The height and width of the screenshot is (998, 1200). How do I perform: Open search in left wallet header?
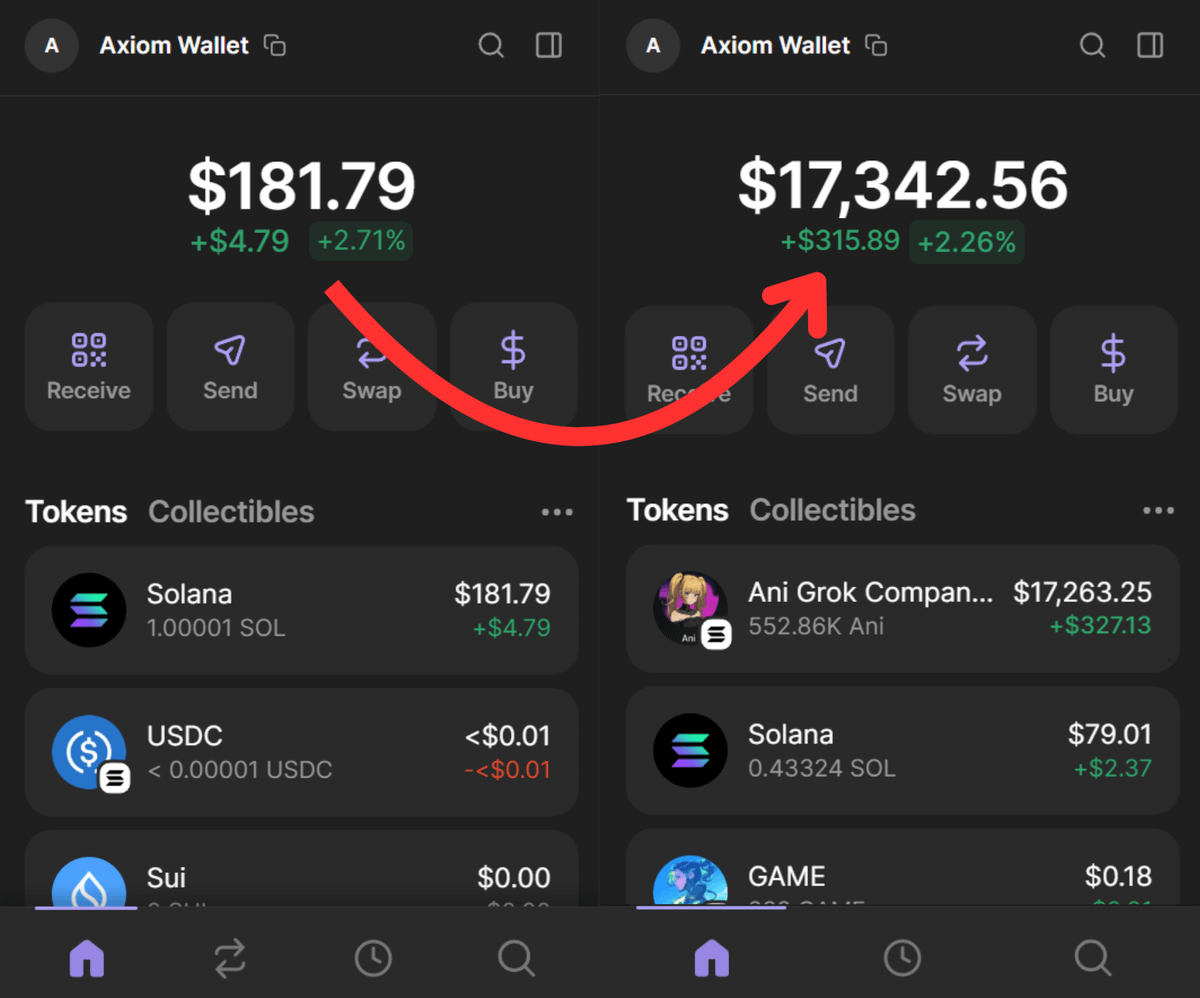[x=491, y=46]
